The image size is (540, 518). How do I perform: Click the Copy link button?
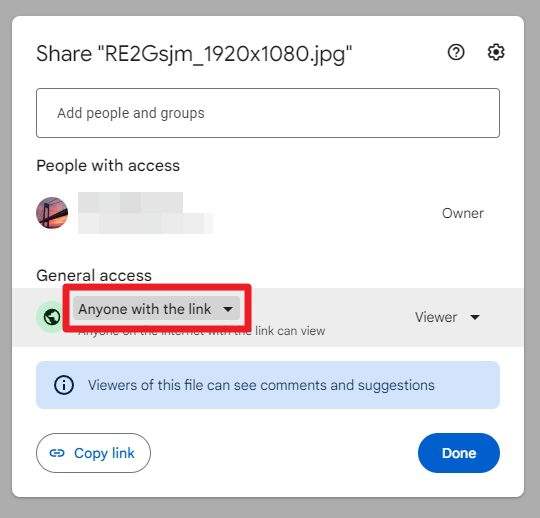[93, 453]
